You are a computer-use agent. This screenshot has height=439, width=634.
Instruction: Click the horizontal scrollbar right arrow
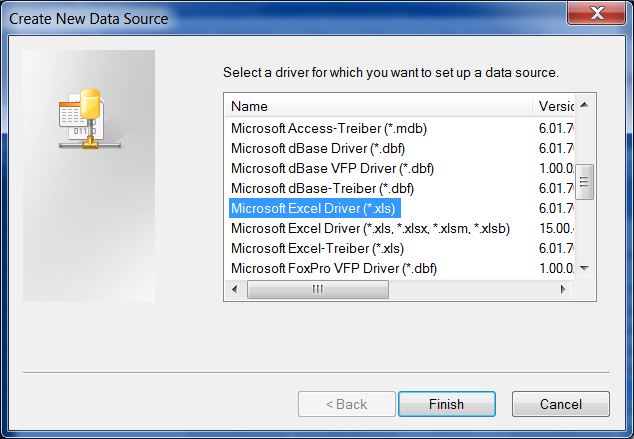click(x=563, y=289)
